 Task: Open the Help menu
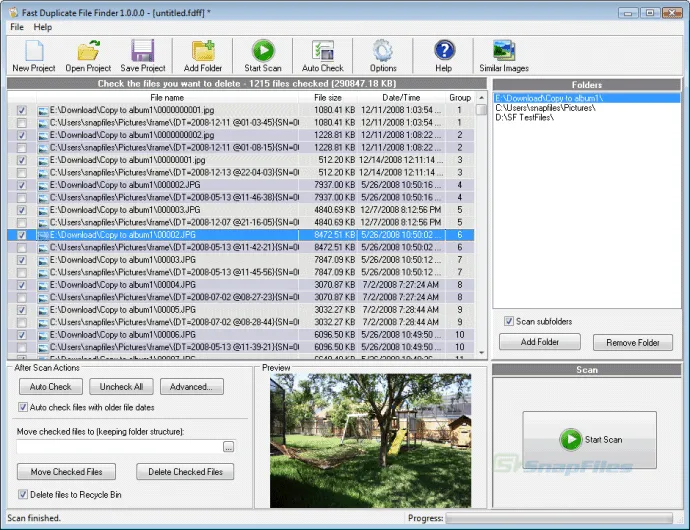pyautogui.click(x=43, y=27)
